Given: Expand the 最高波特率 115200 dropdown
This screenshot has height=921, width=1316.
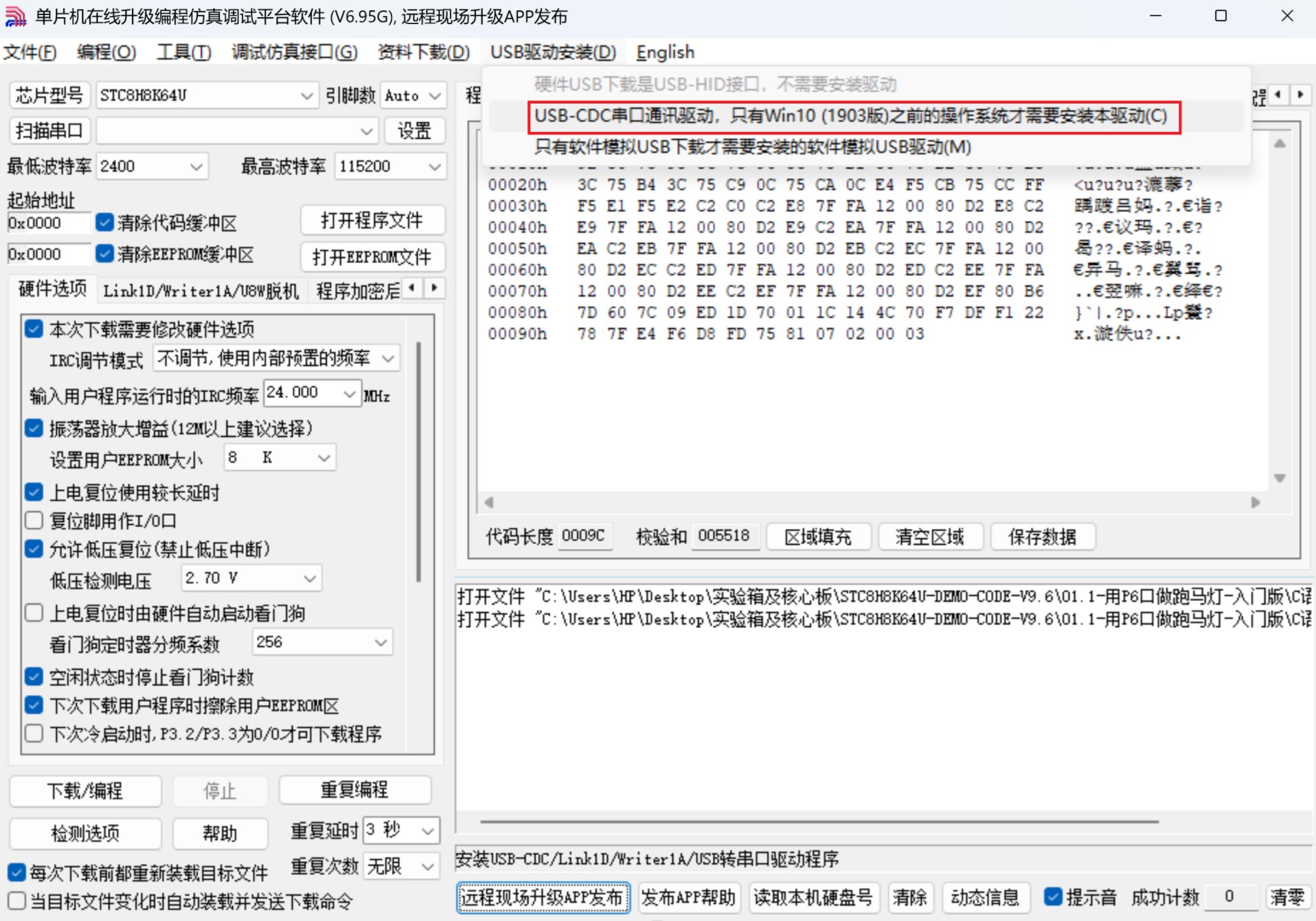Looking at the screenshot, I should tap(434, 166).
